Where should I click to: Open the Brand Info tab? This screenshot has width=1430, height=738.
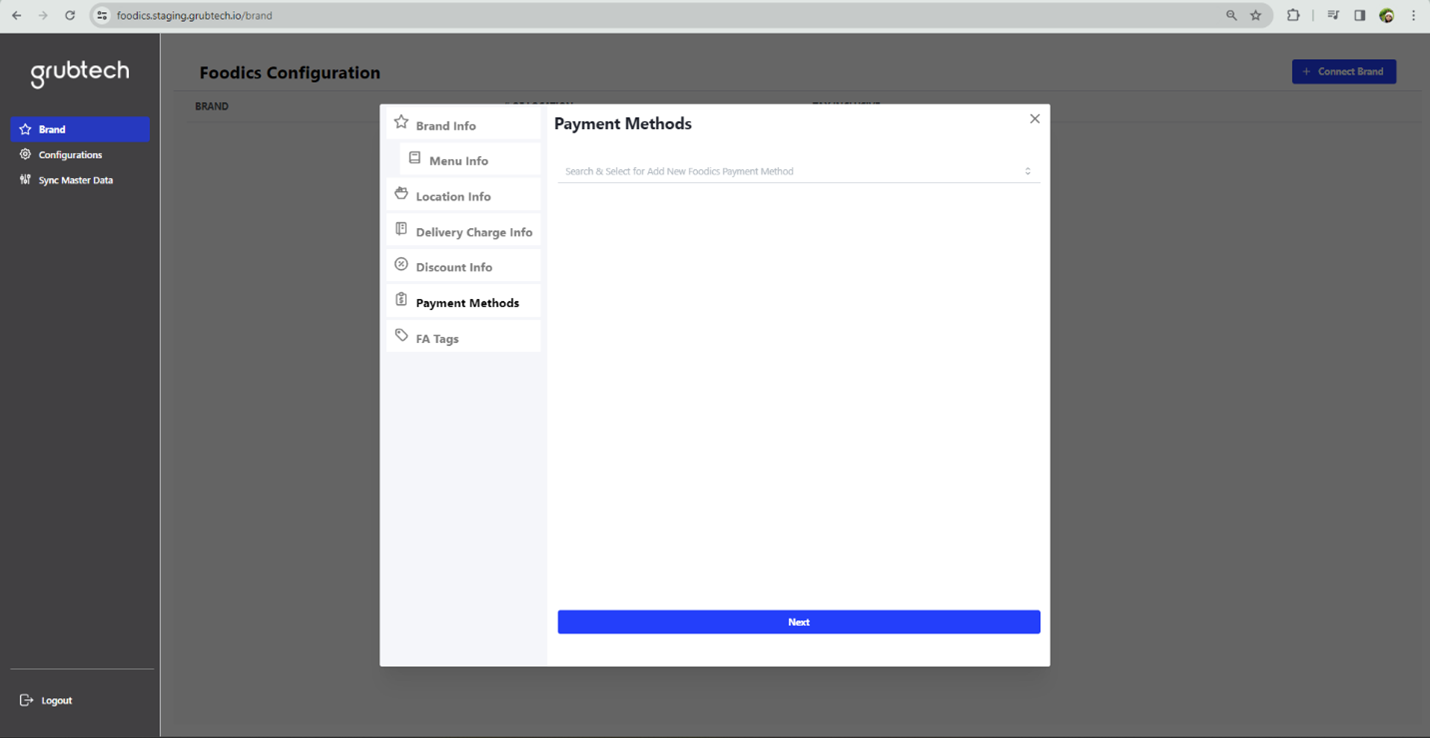point(464,125)
